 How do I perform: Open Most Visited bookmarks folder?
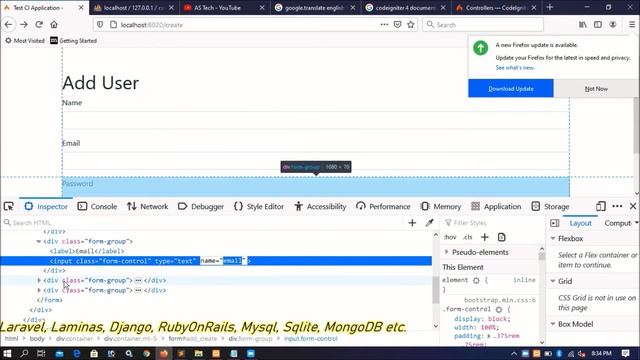pyautogui.click(x=24, y=40)
